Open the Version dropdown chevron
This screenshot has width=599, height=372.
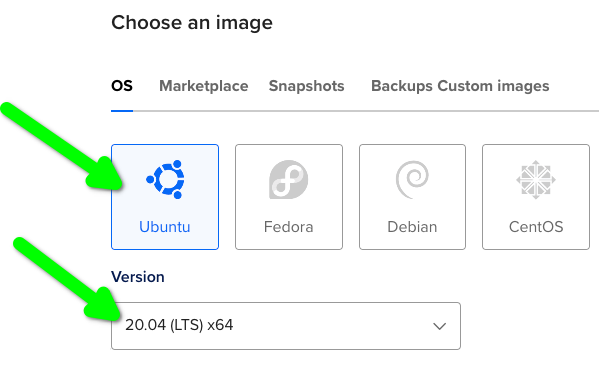coord(440,326)
